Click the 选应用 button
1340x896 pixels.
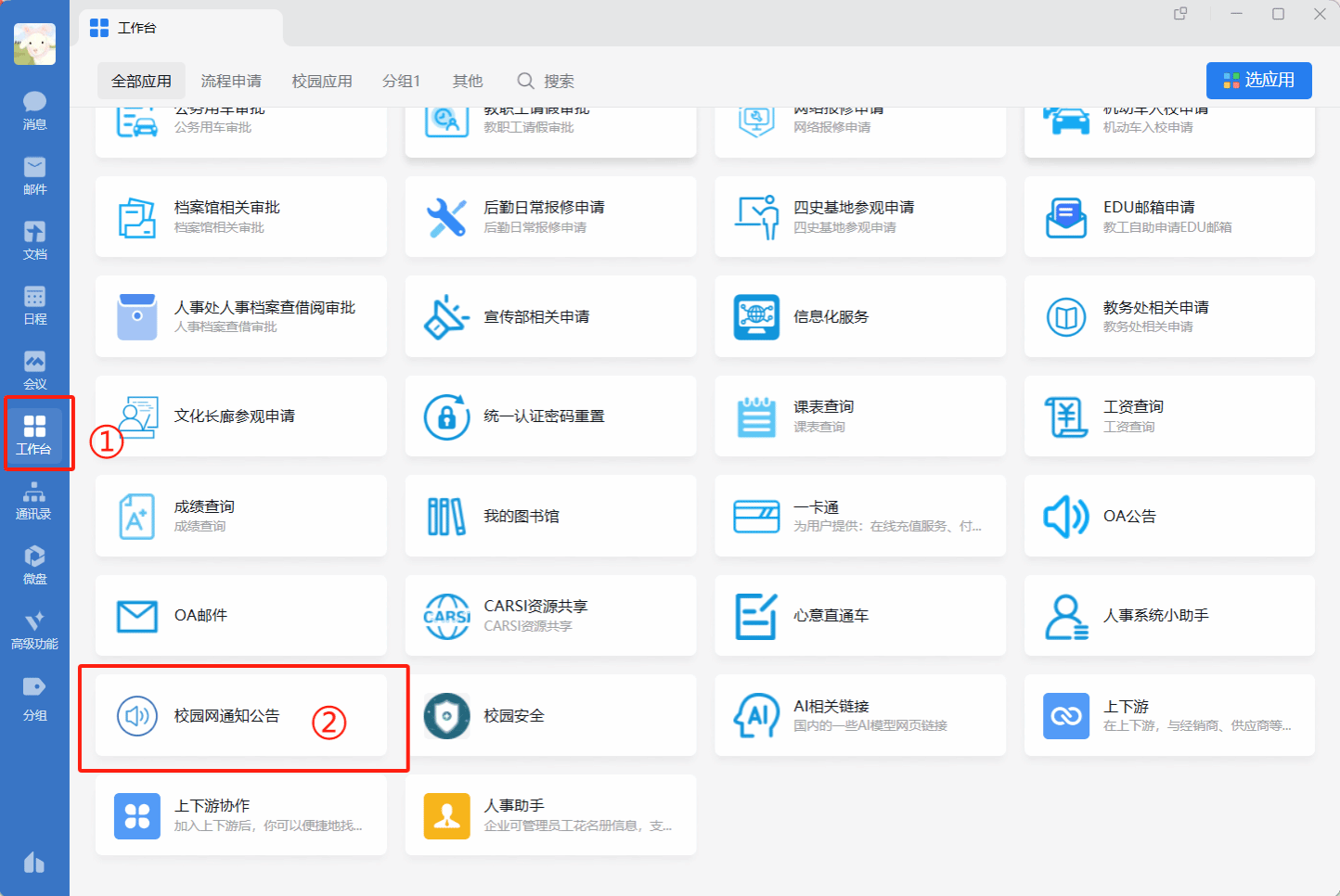pos(1258,81)
